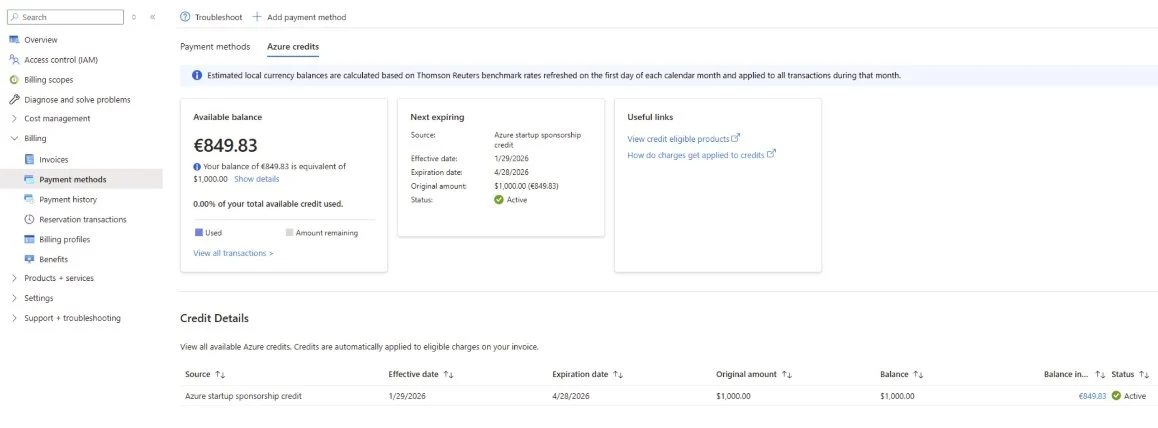The height and width of the screenshot is (428, 1158).
Task: Click the Access control (IAM) people icon
Action: (13, 60)
